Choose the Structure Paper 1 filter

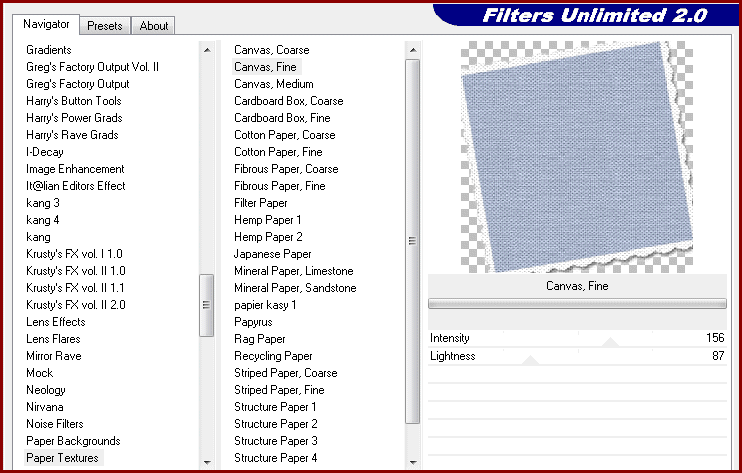click(275, 408)
